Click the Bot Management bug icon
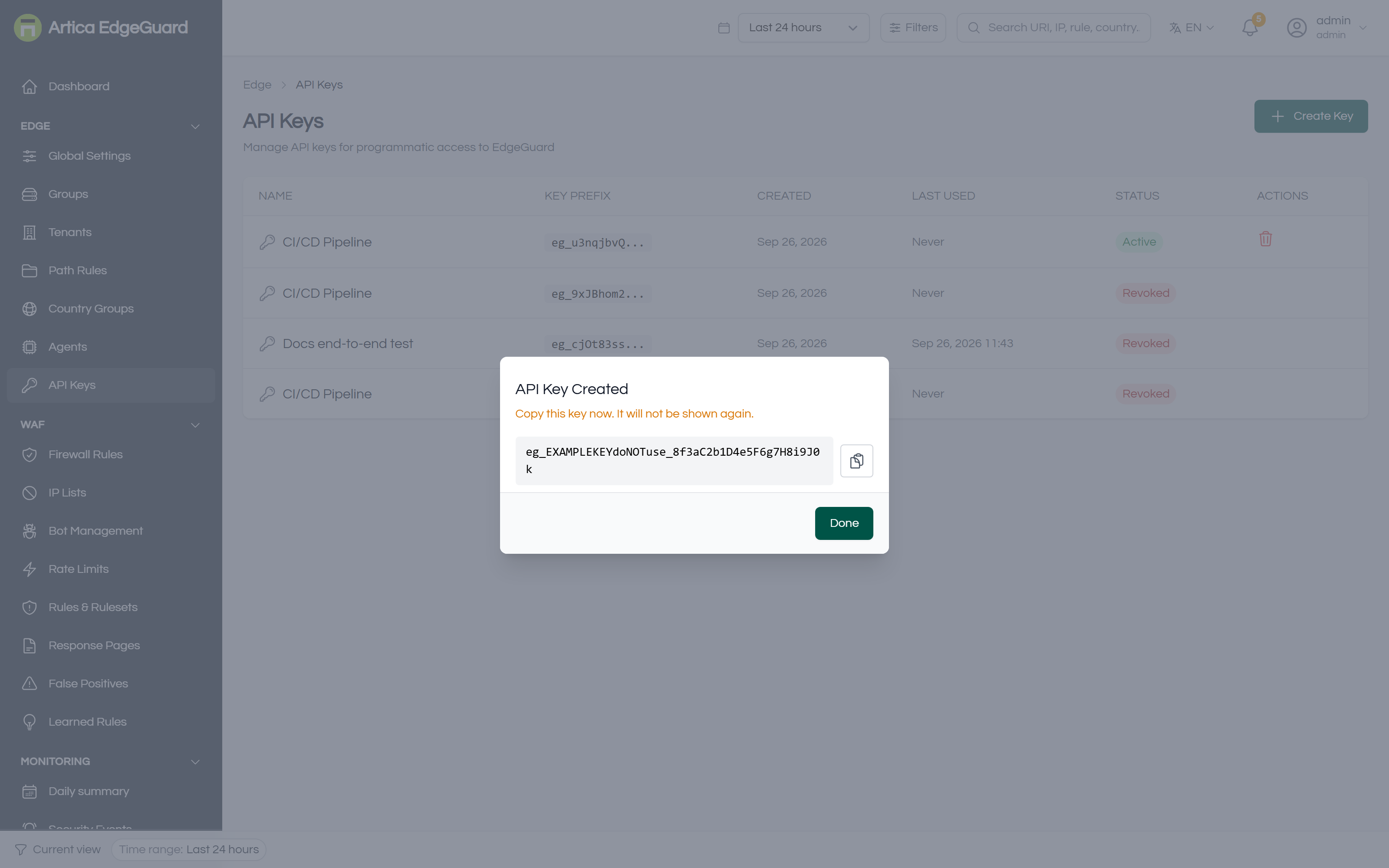 [29, 531]
